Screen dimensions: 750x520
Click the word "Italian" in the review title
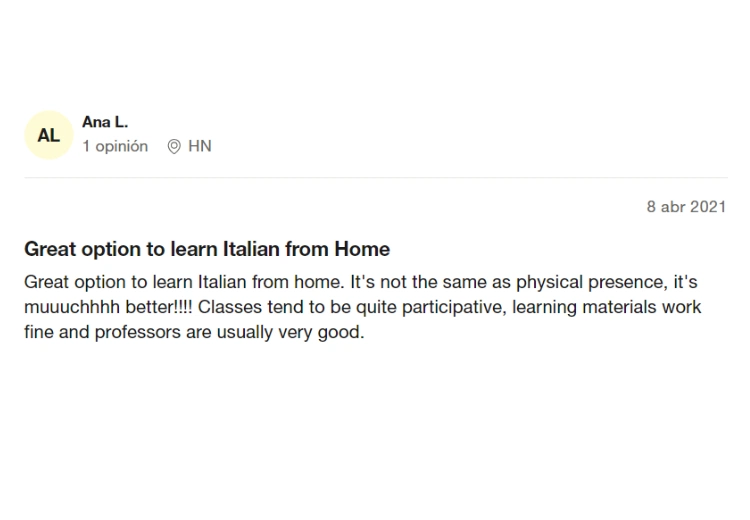248,249
